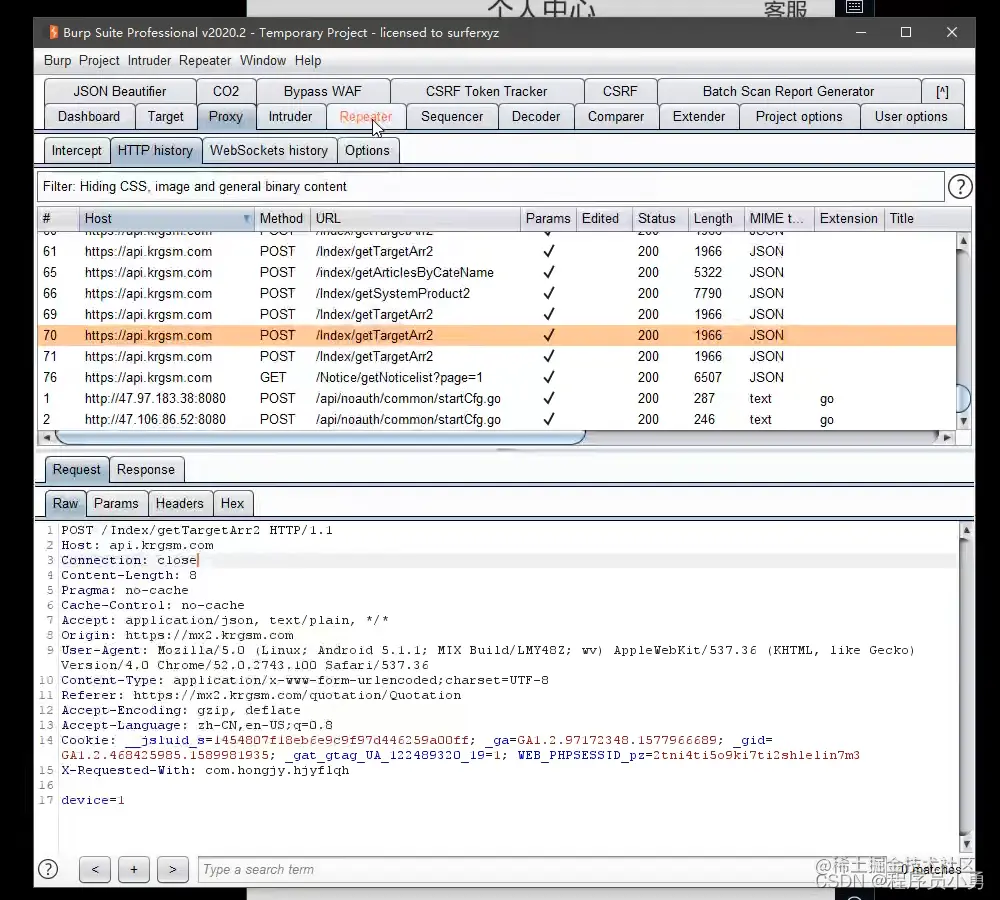Select history row 76 getNoticelist
The image size is (1000, 900).
point(497,378)
